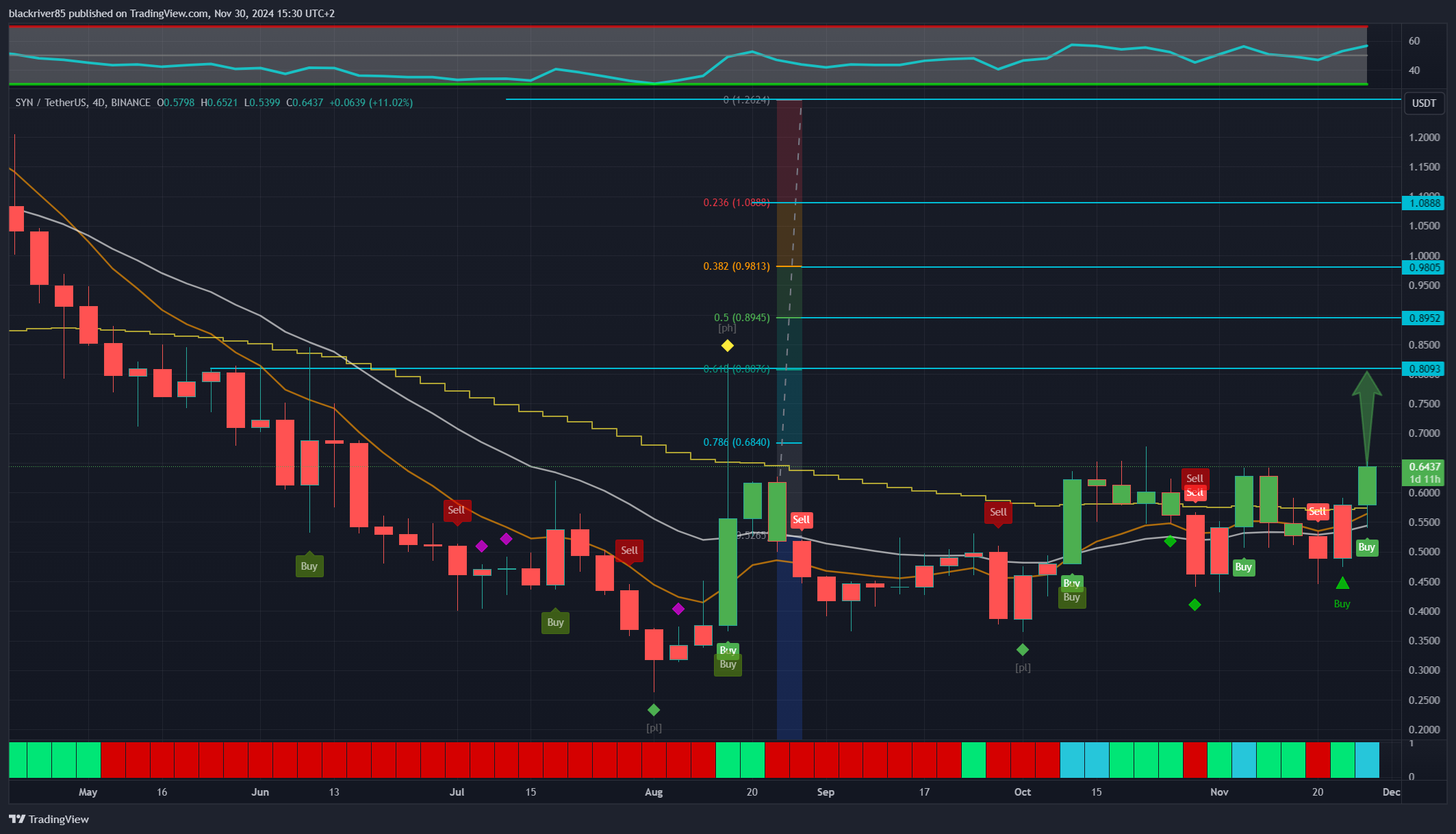Screen dimensions: 1456x834
Task: Click the 0.8952 price tag on the axis
Action: coord(1423,318)
